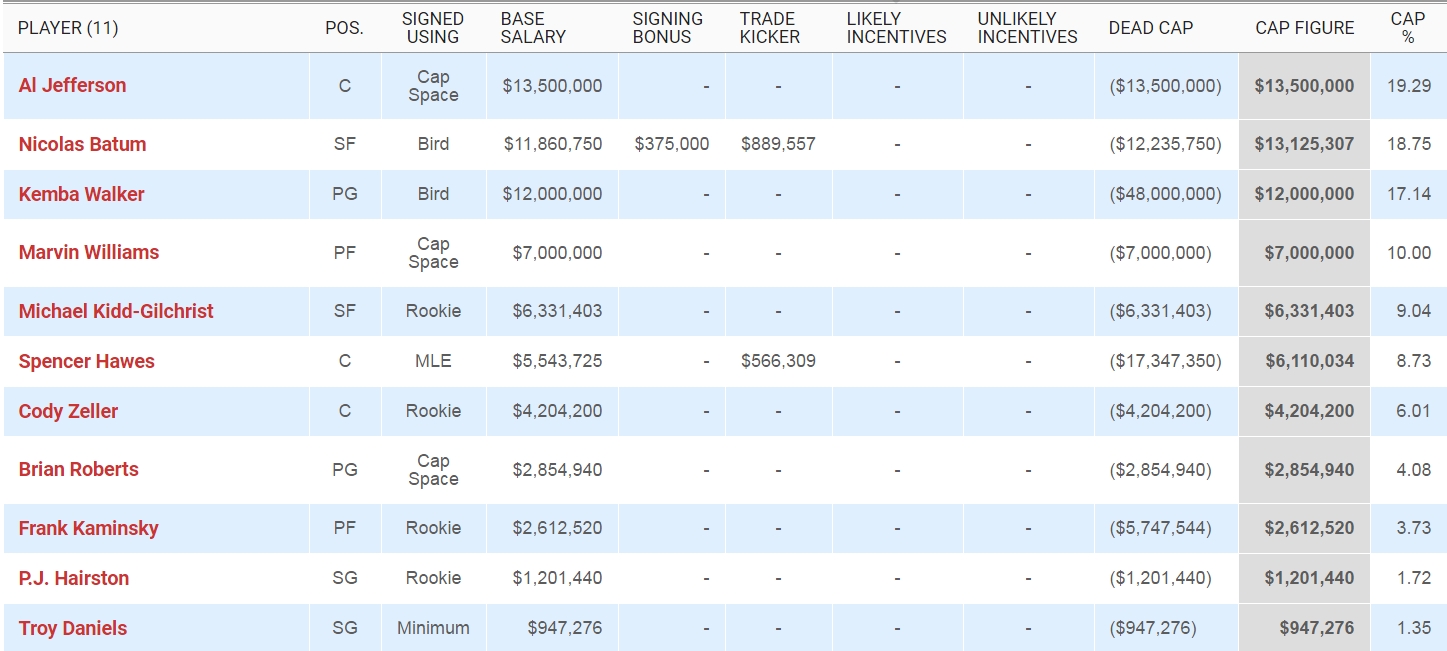Open Nicolas Batum's player link
Viewport: 1447px width, 651px height.
point(82,144)
